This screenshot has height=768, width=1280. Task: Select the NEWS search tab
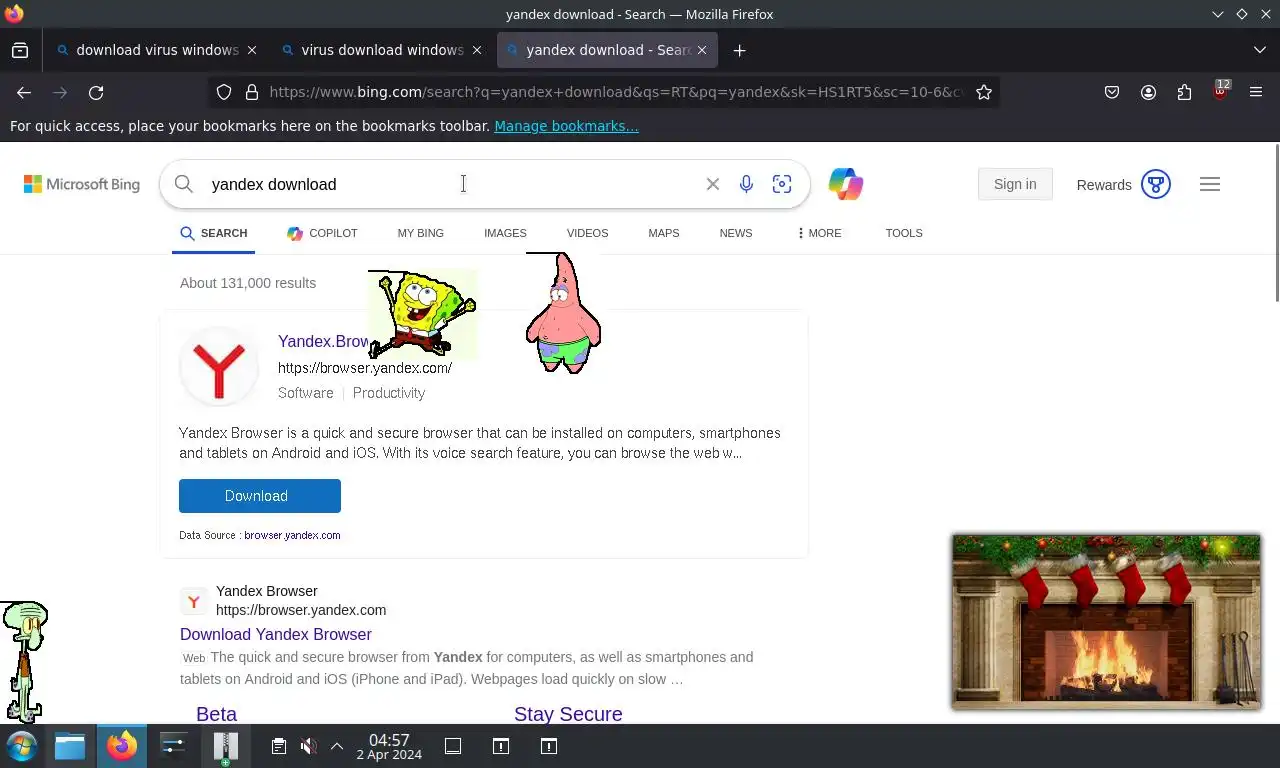coord(736,233)
